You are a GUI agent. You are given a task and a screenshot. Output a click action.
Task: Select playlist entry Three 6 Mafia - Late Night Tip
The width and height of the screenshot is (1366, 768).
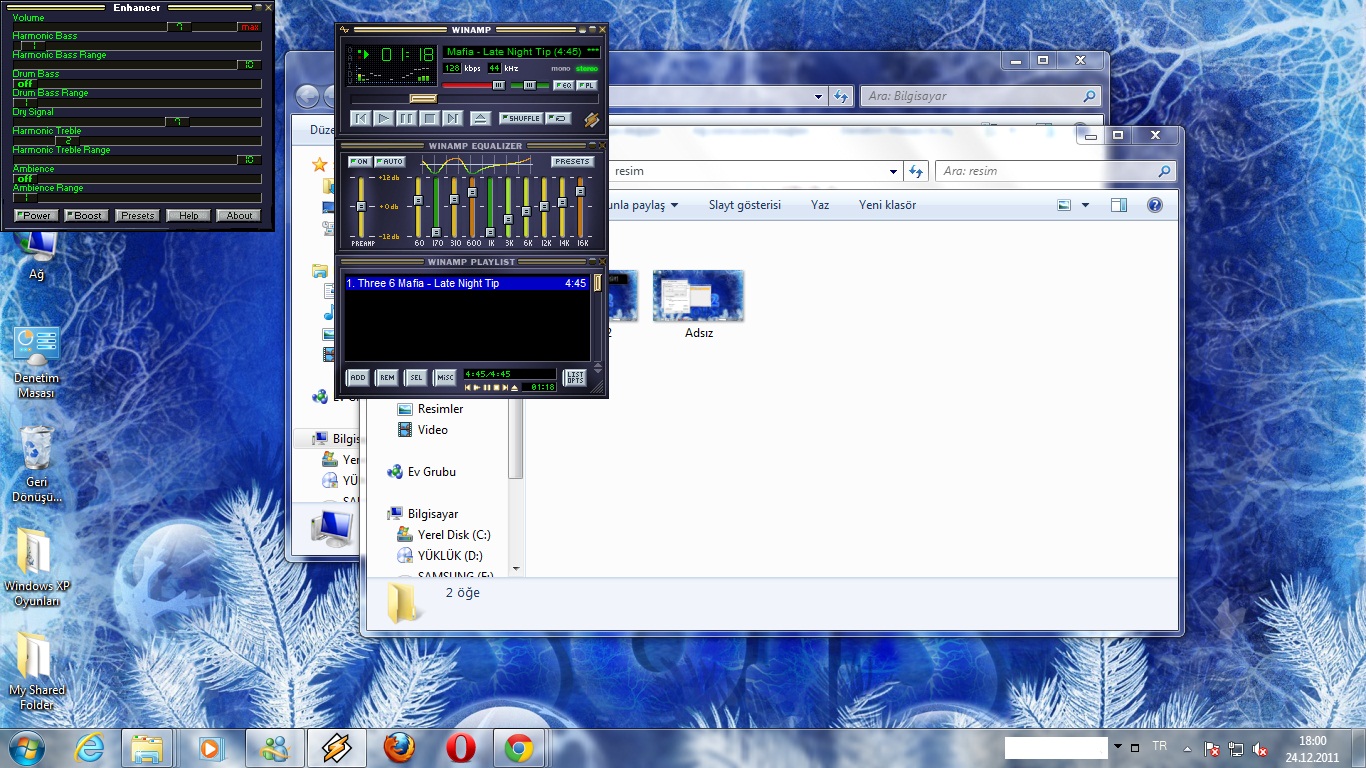point(466,283)
